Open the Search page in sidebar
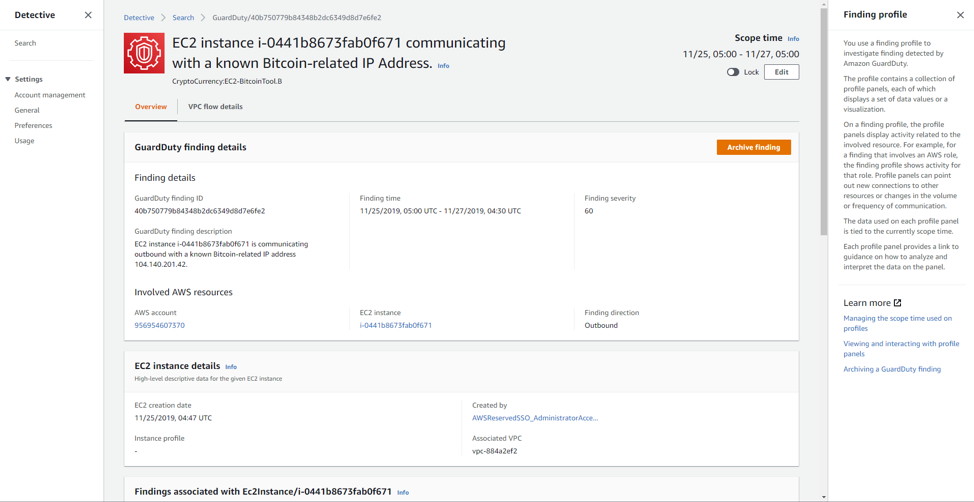Screen dimensions: 974x502 point(25,43)
